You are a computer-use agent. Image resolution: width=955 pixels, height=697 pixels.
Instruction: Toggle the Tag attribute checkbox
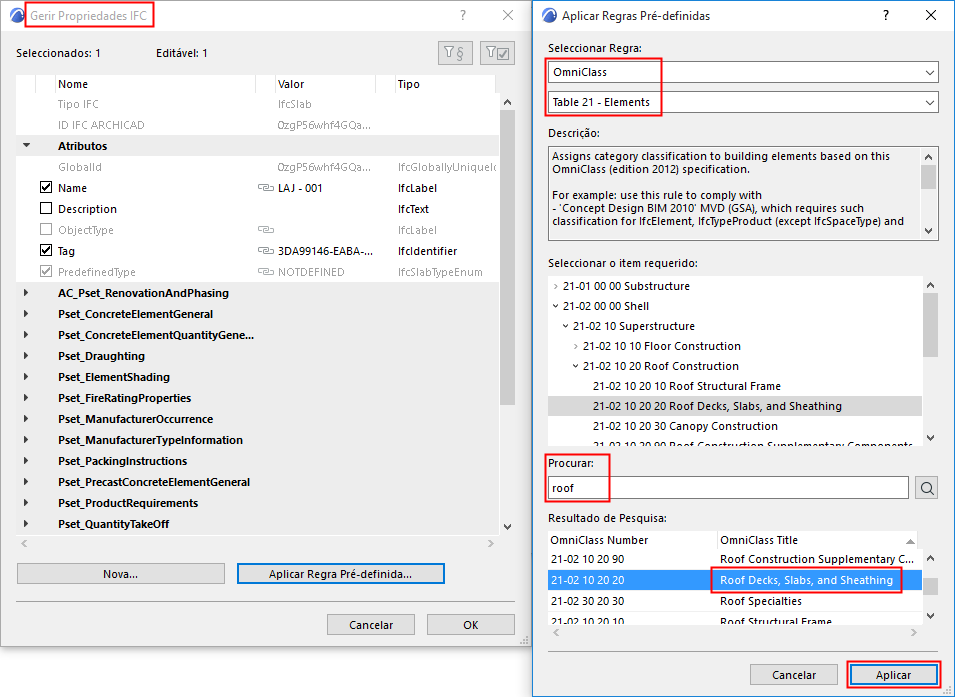[46, 250]
